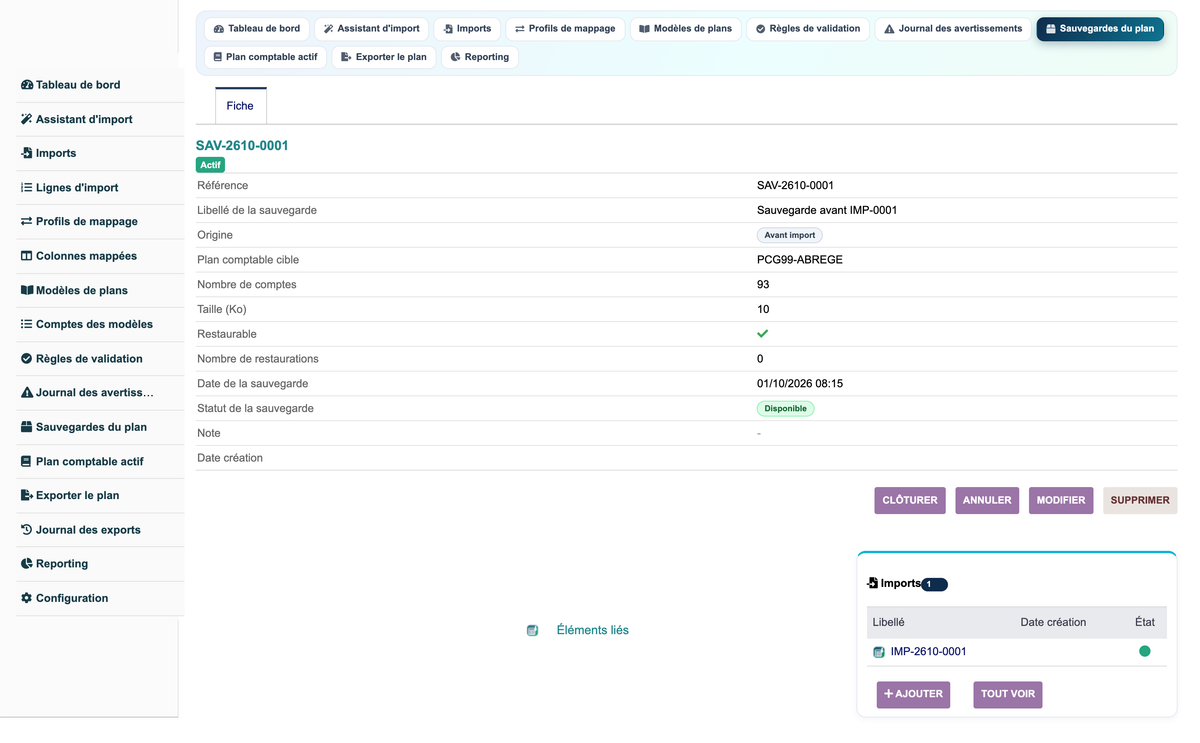
Task: Open Tableau de bord in top navigation
Action: coord(257,29)
